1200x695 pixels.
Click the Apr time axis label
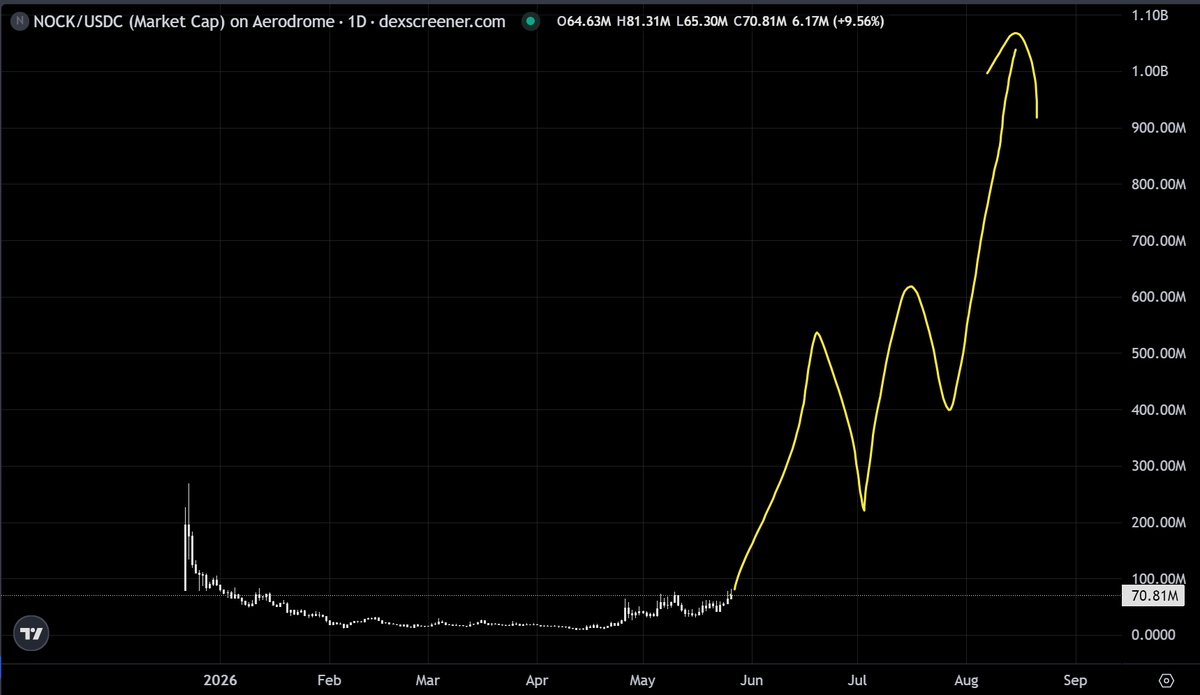[x=537, y=680]
